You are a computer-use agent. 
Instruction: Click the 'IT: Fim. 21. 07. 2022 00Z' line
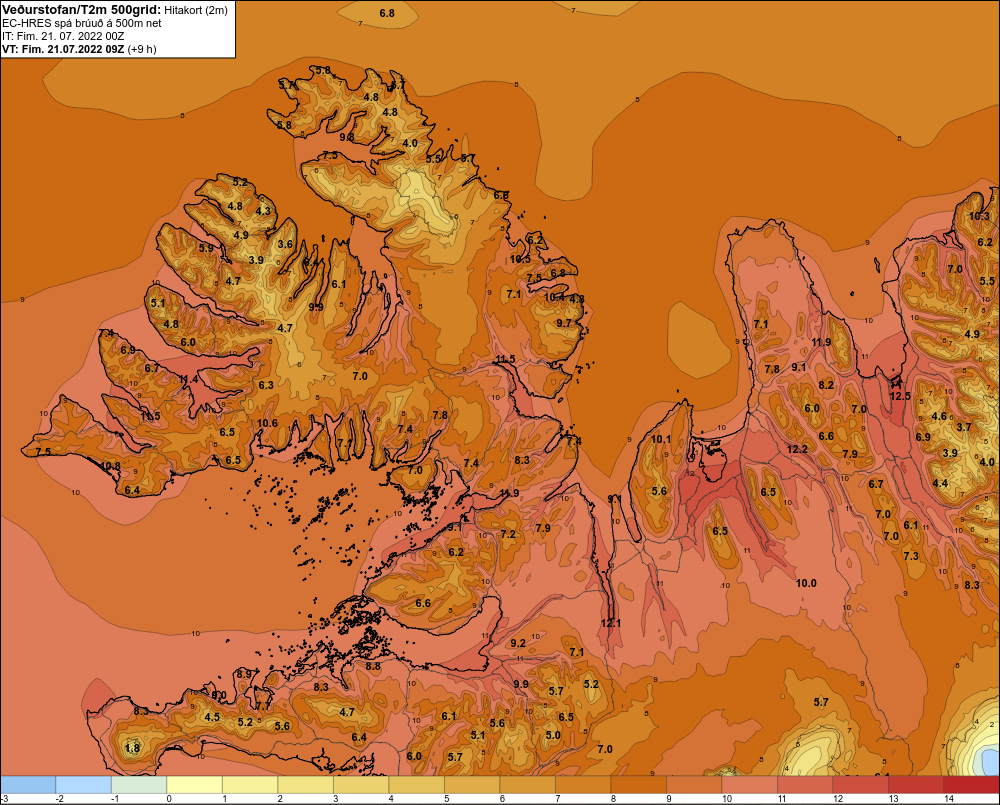(63, 36)
